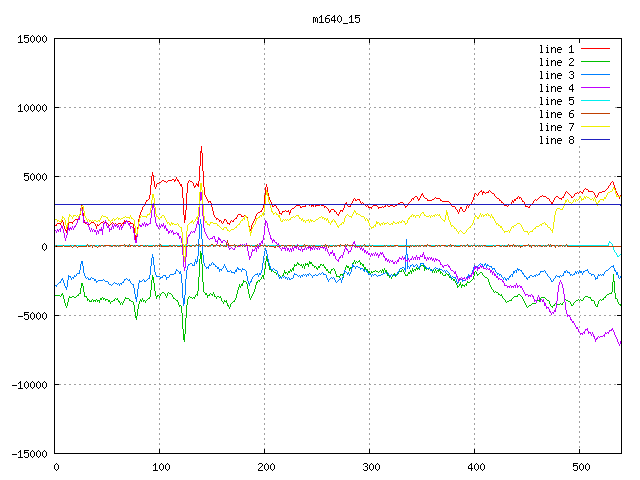Click the tallest red peak near x=140
640x480 pixels.
pyautogui.click(x=201, y=148)
